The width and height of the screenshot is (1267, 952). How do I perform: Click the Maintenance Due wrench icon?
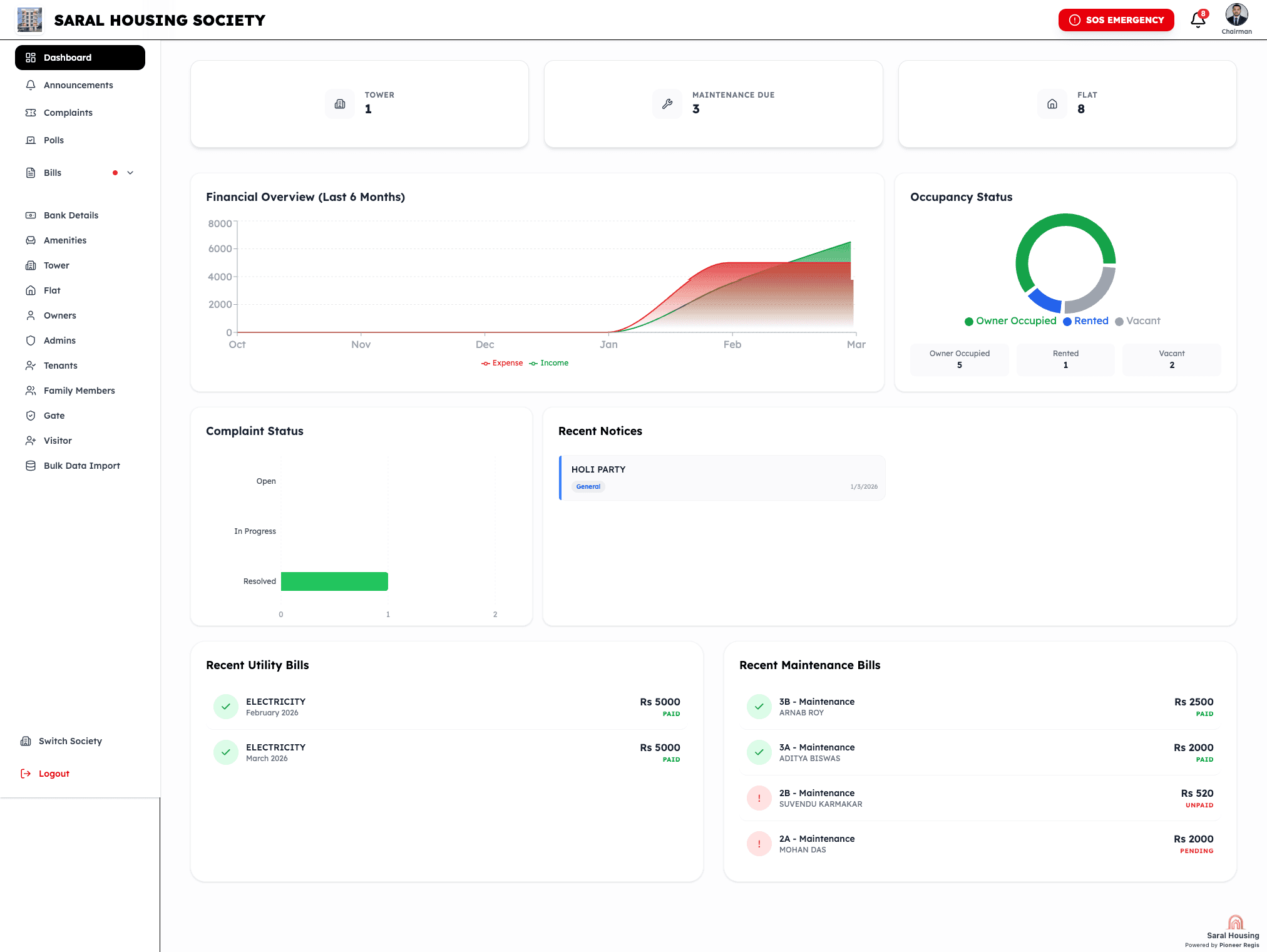[667, 104]
